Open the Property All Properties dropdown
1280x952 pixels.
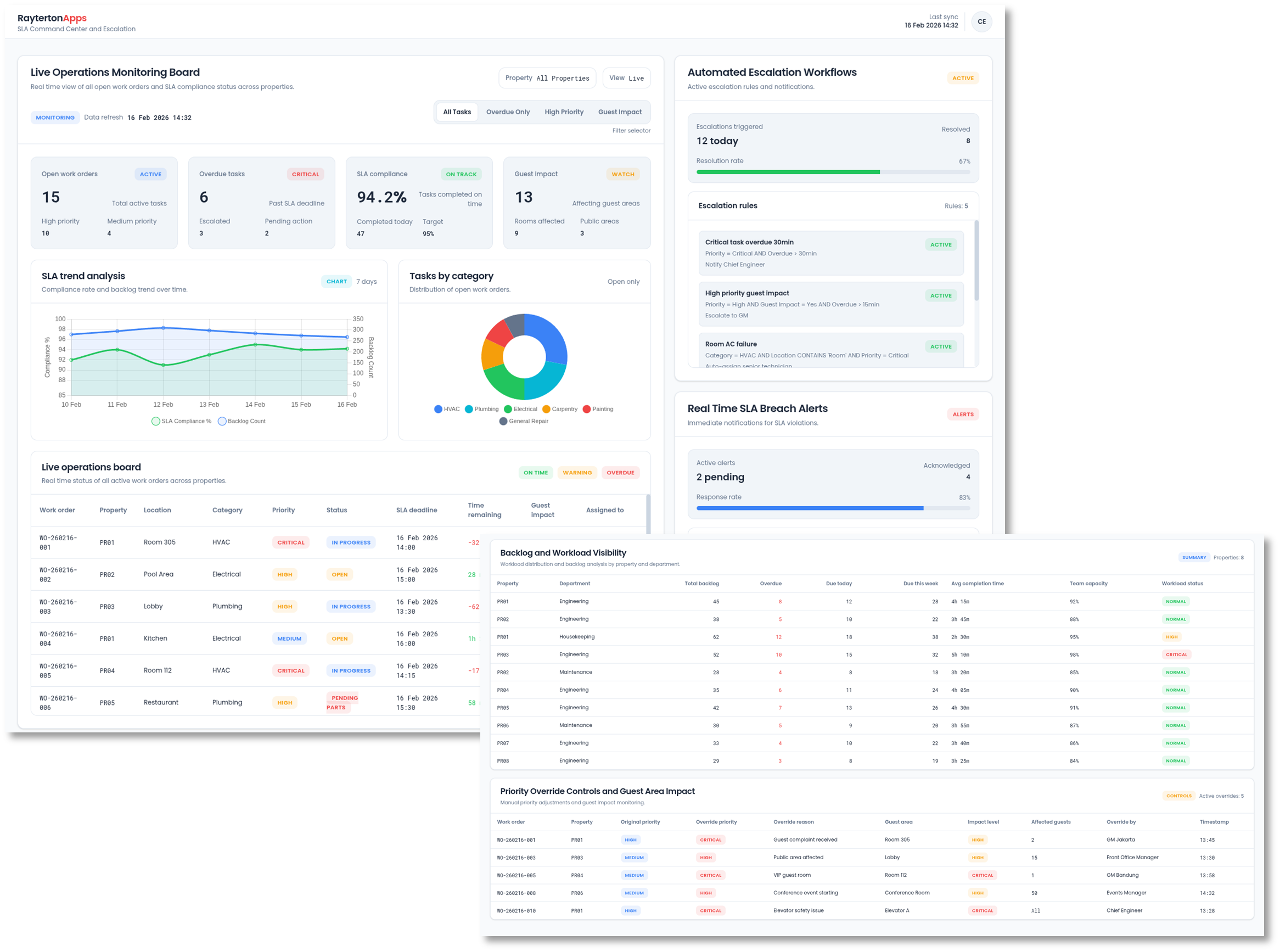547,78
